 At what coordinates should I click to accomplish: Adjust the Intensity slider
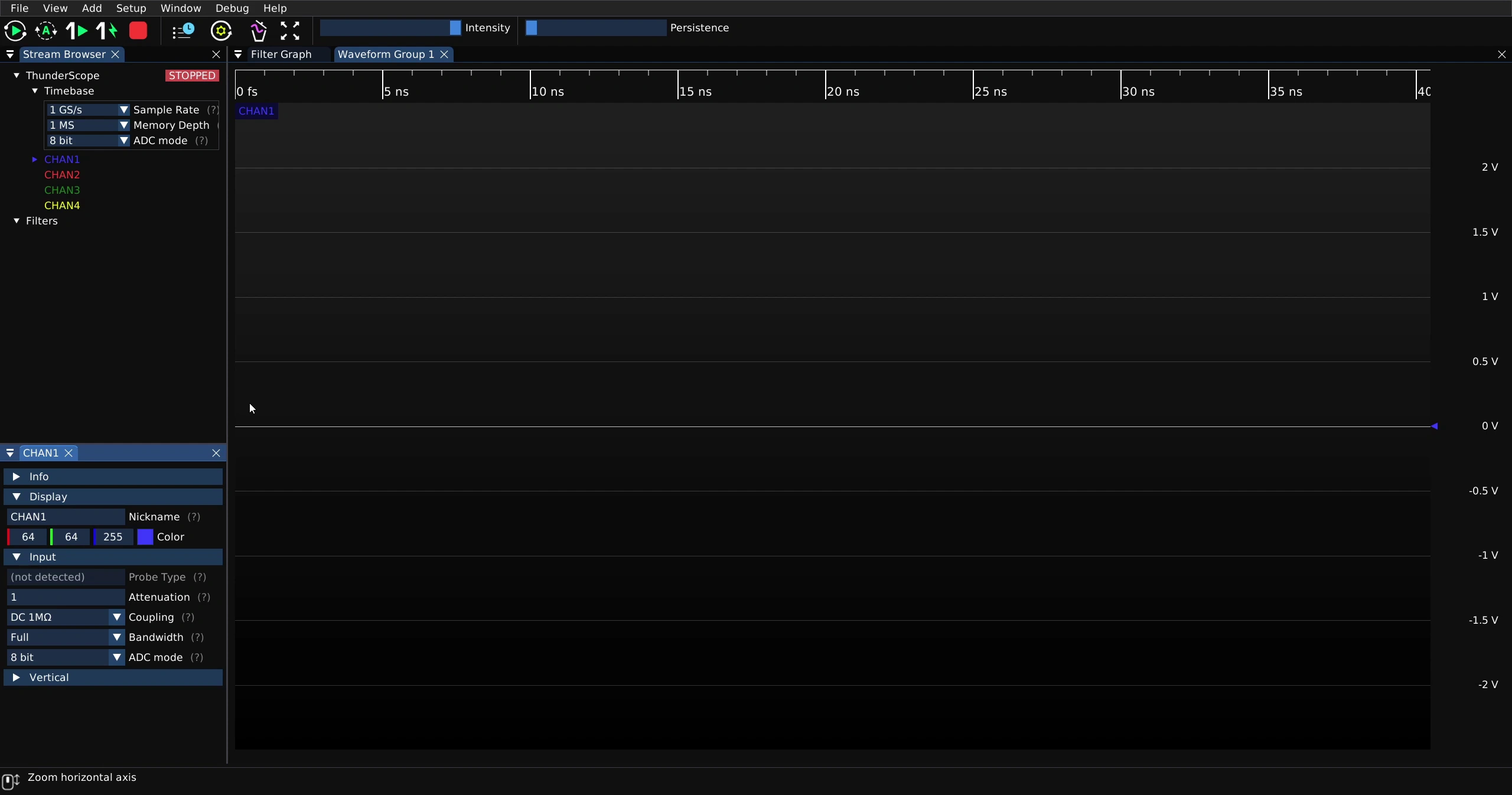(x=390, y=28)
